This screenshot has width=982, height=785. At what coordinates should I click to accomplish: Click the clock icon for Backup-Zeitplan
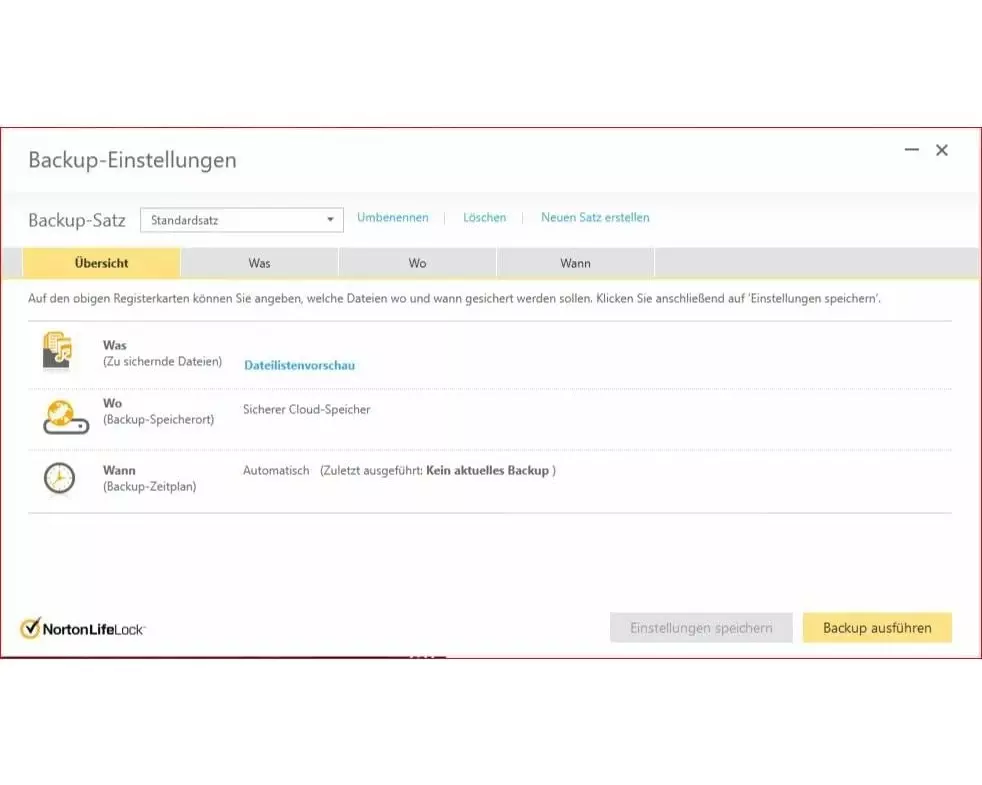59,478
